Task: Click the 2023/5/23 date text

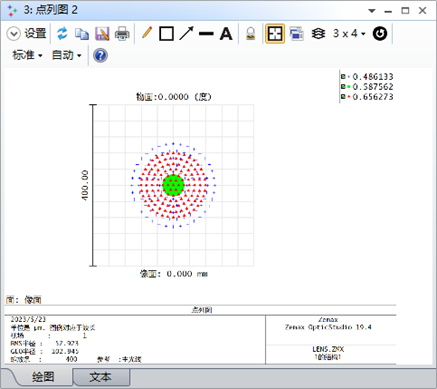Action: [28, 319]
